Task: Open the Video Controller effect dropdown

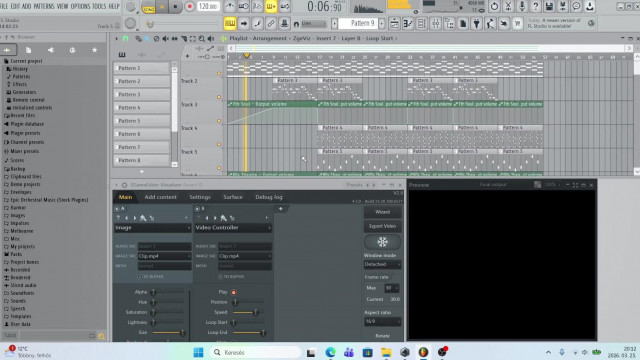Action: pos(233,228)
